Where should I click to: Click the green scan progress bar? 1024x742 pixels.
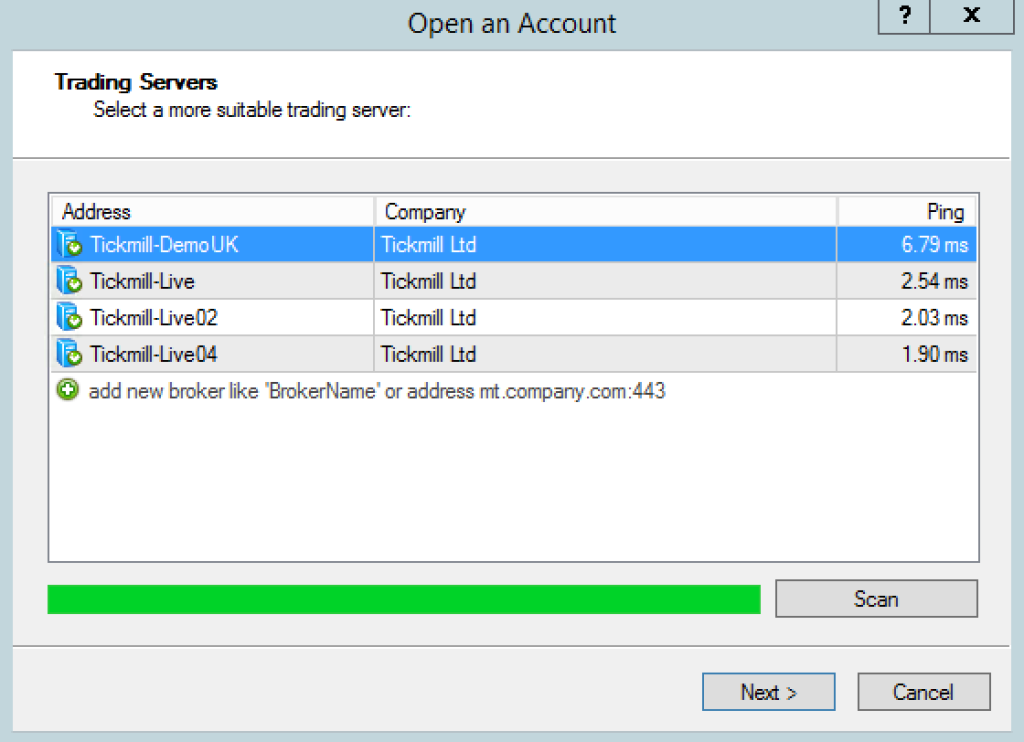click(x=404, y=599)
